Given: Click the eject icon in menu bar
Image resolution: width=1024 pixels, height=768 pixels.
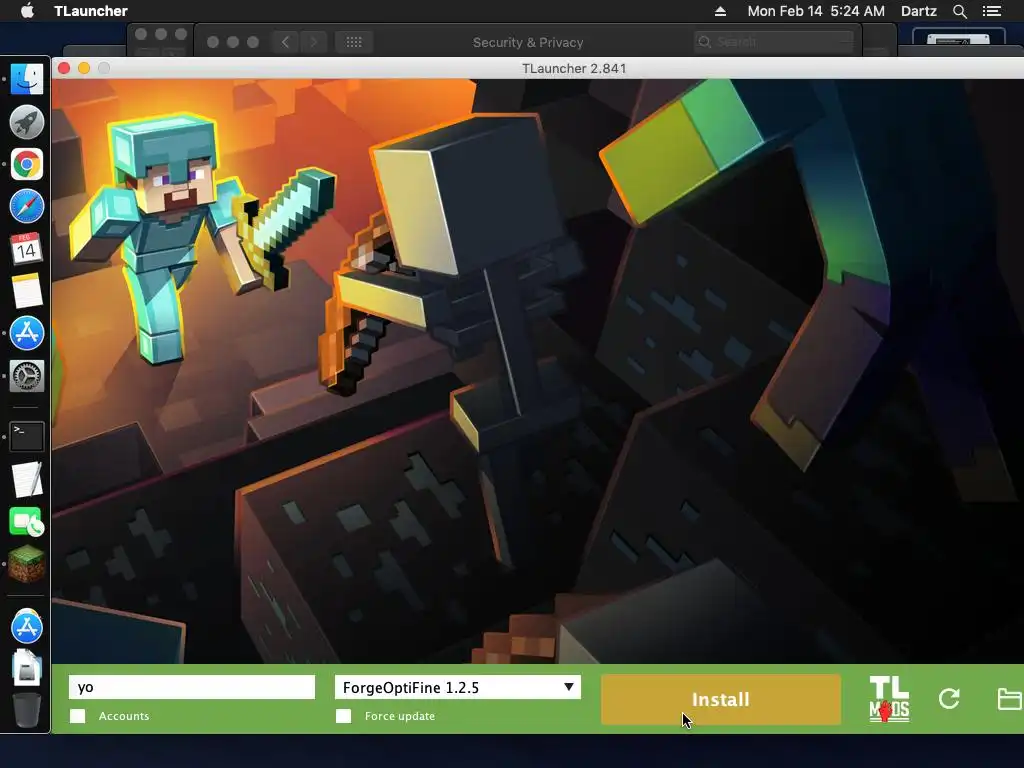Looking at the screenshot, I should (x=720, y=11).
